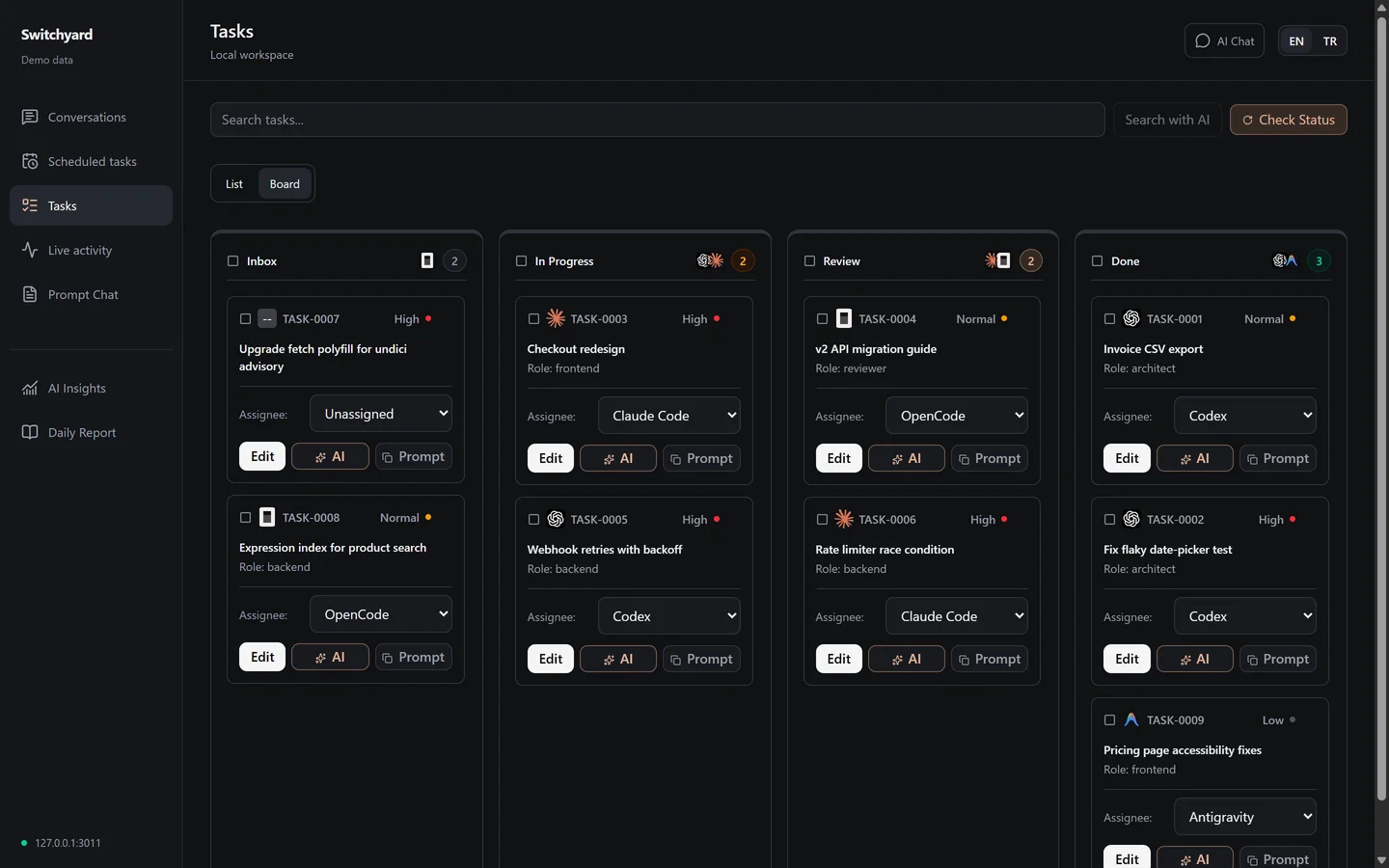Click the Search with AI button
Screen dimensions: 1389x868
[1167, 120]
